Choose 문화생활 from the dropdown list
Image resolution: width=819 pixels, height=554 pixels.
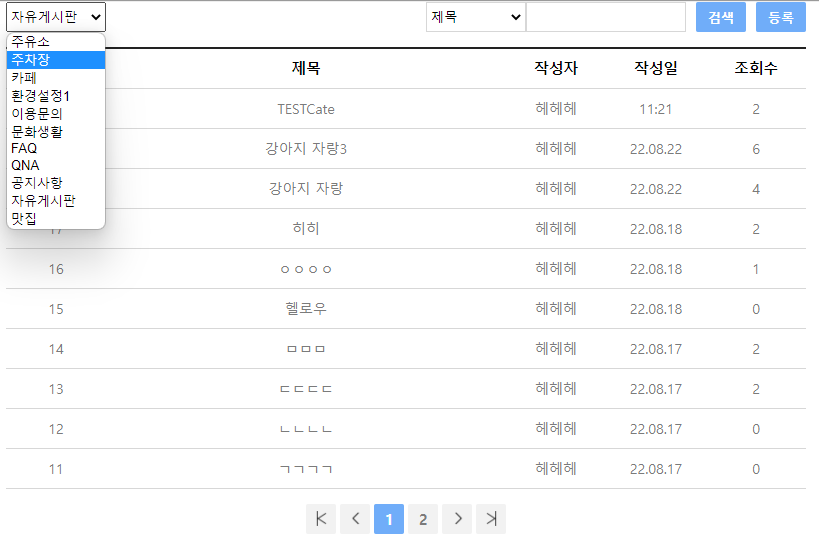pos(56,131)
